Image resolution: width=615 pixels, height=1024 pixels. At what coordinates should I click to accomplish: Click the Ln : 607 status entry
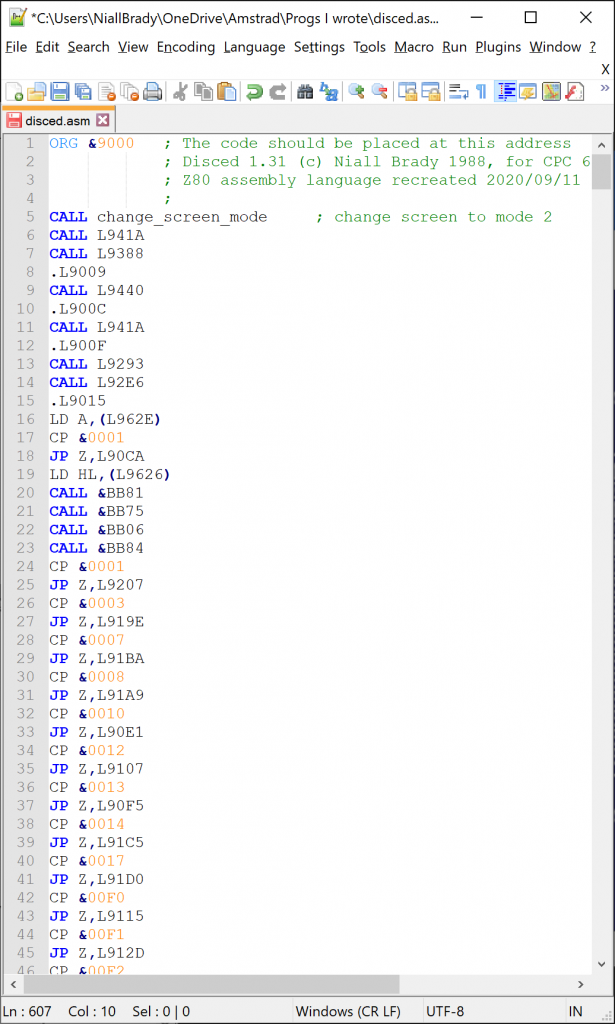[x=27, y=1011]
